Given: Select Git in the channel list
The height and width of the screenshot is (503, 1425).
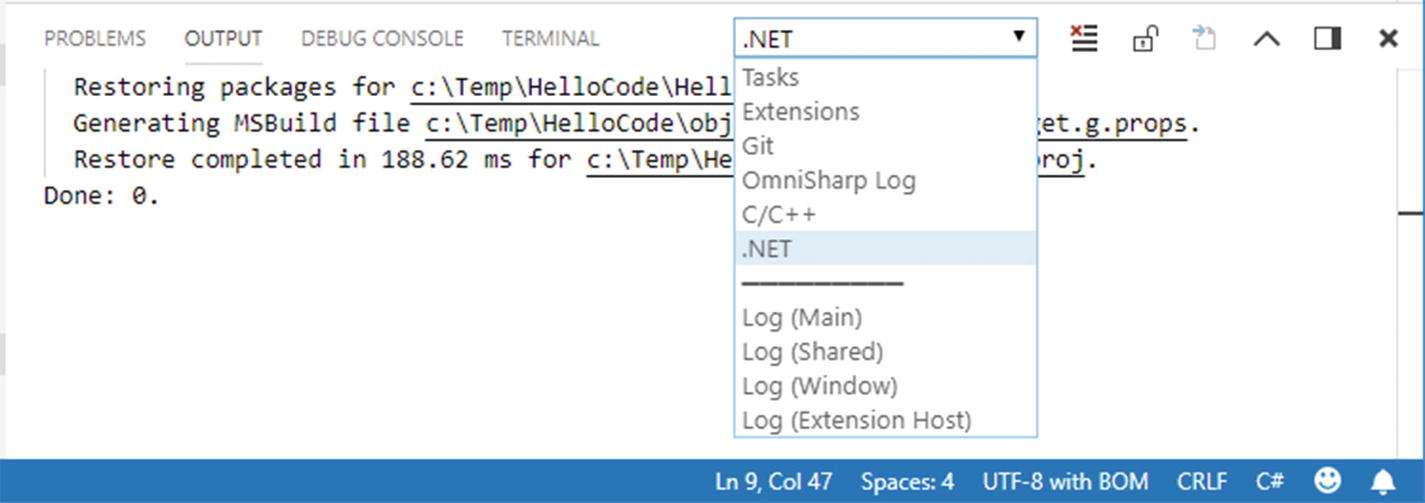Looking at the screenshot, I should pyautogui.click(x=757, y=146).
